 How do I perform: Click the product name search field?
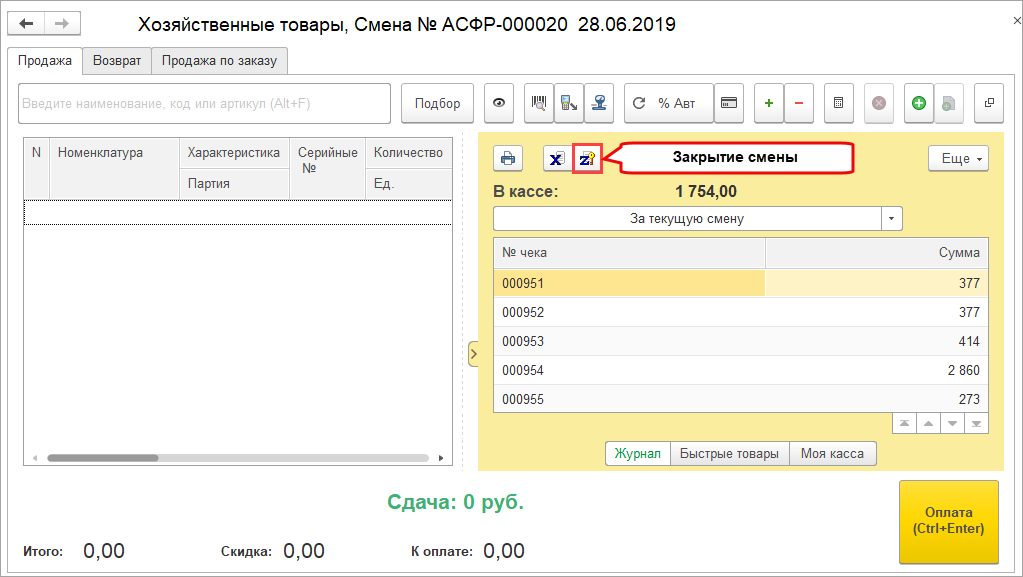coord(204,103)
